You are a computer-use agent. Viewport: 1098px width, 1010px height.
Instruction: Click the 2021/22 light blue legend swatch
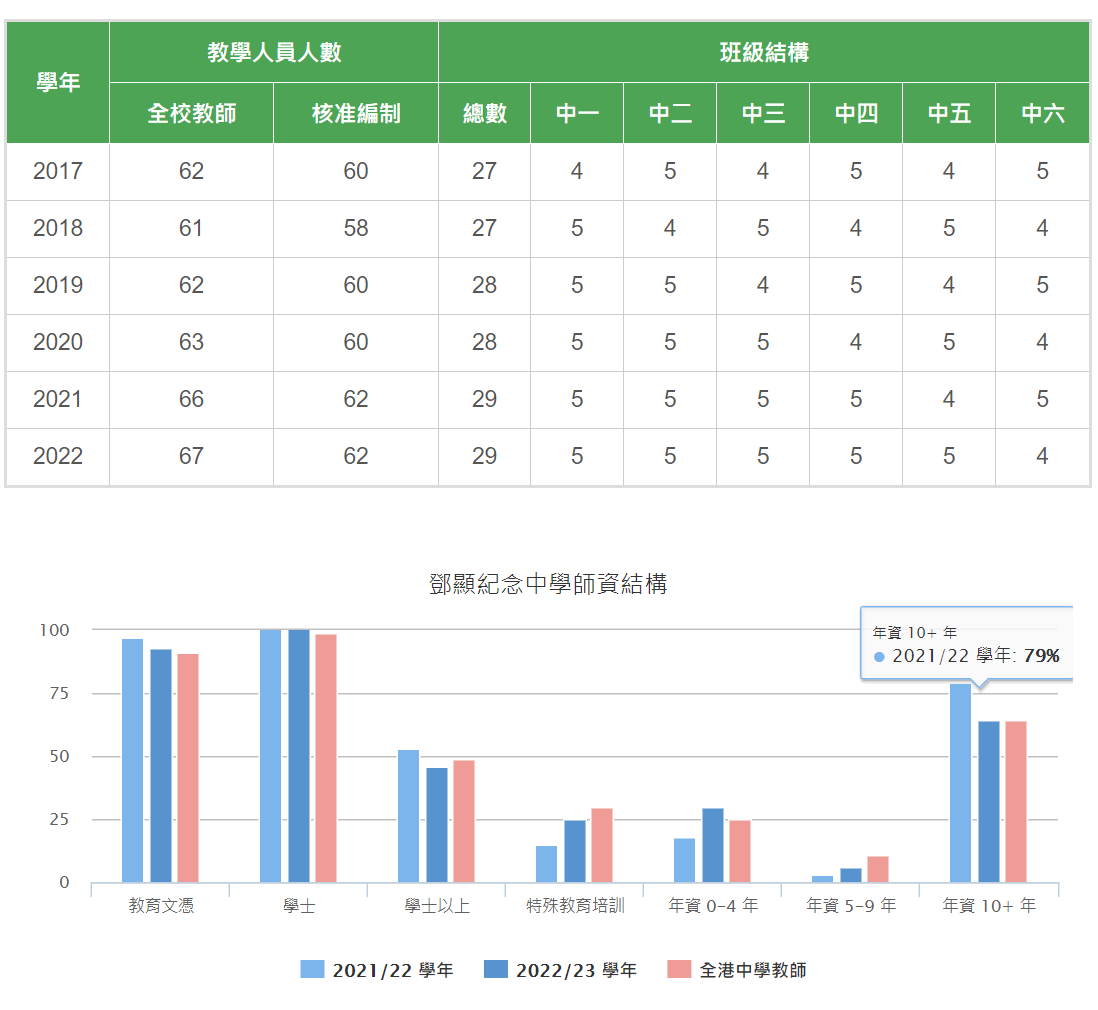tap(312, 969)
